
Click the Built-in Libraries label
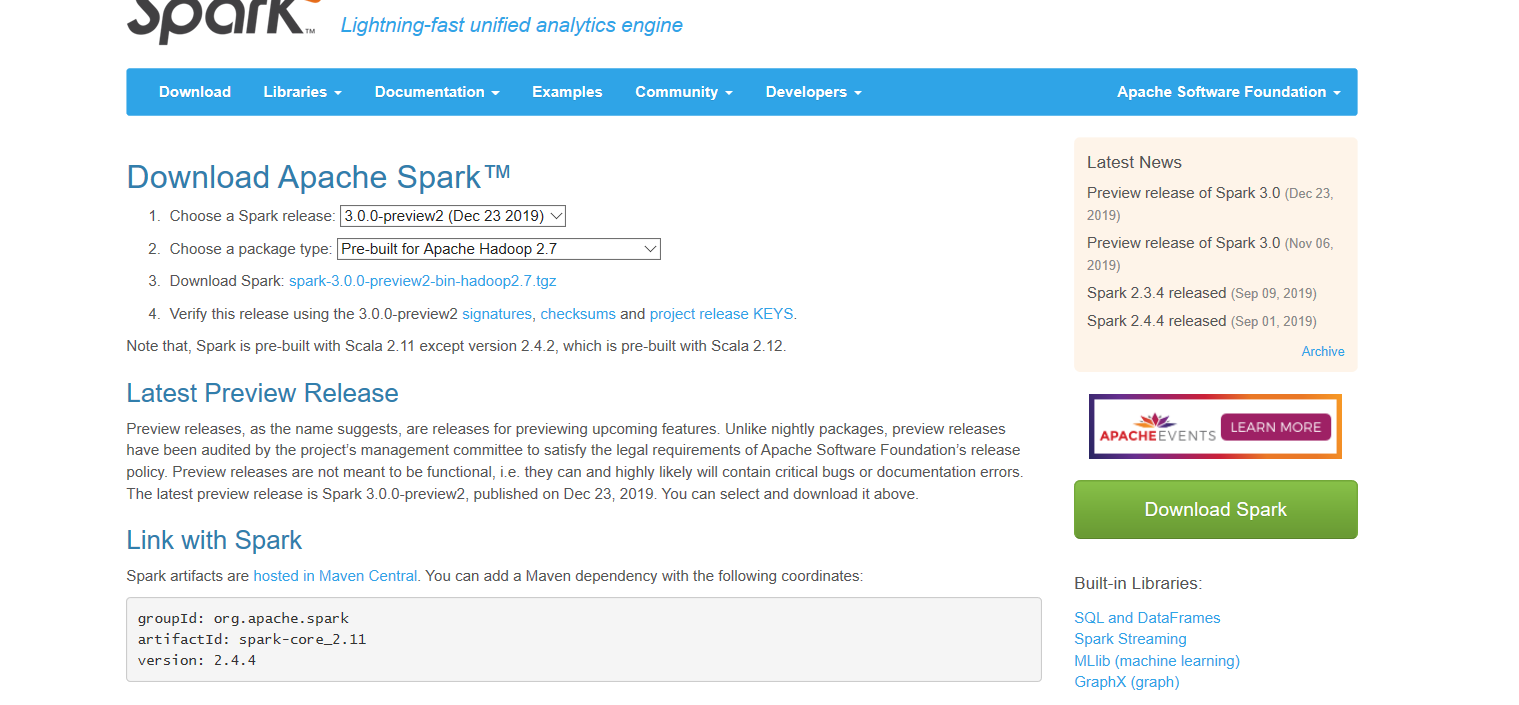click(1138, 584)
